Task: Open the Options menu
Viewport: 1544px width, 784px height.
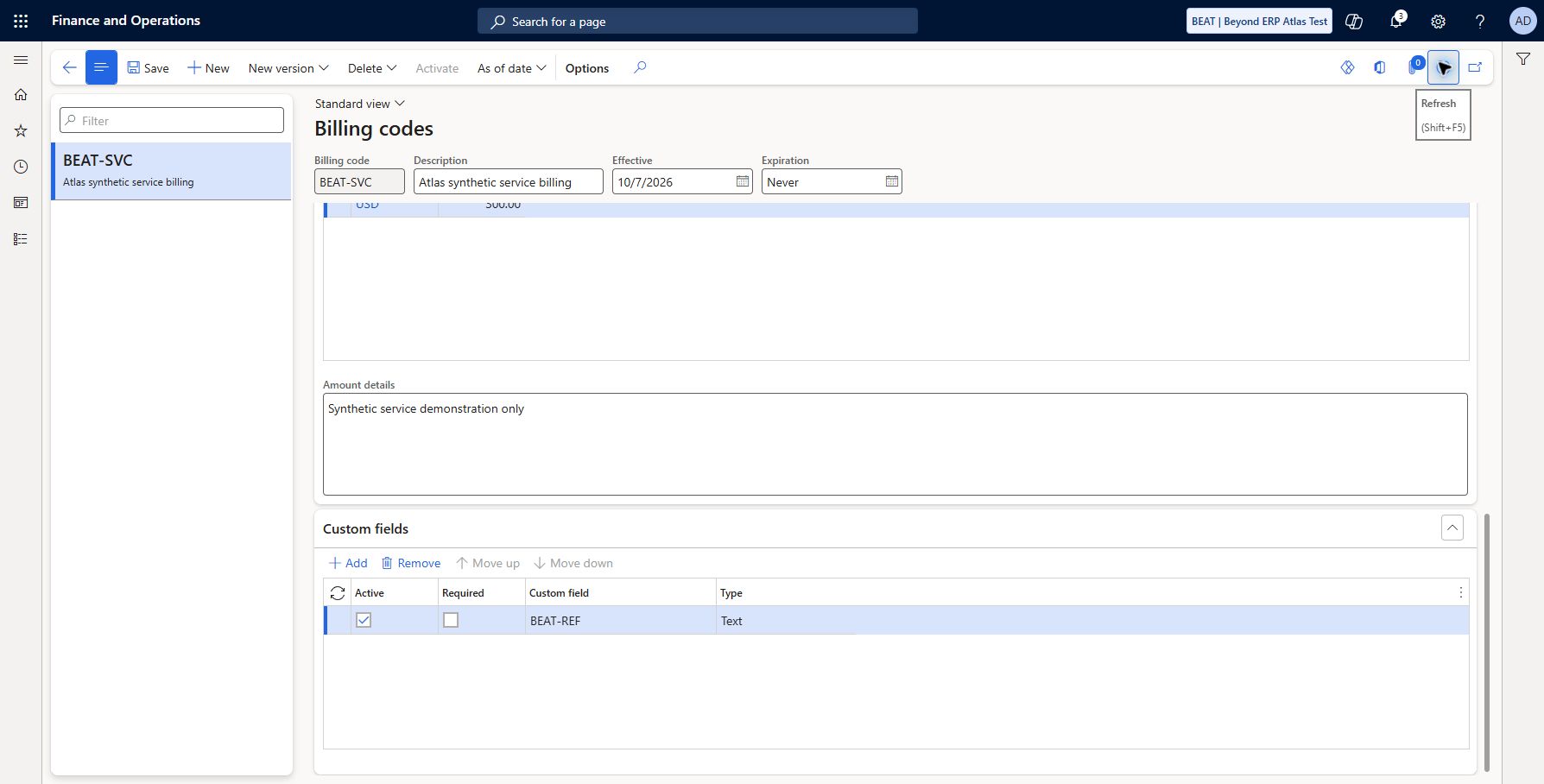Action: [587, 68]
